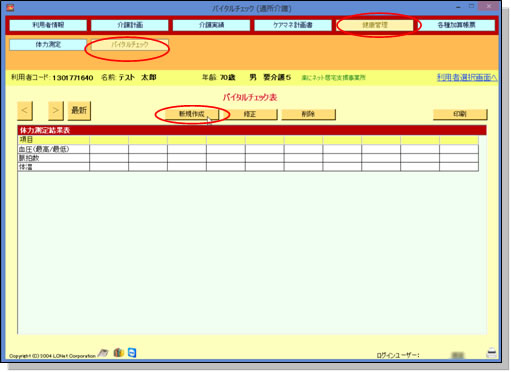Select the 体温 row label
Viewport: 511px width, 372px height.
tap(54, 167)
